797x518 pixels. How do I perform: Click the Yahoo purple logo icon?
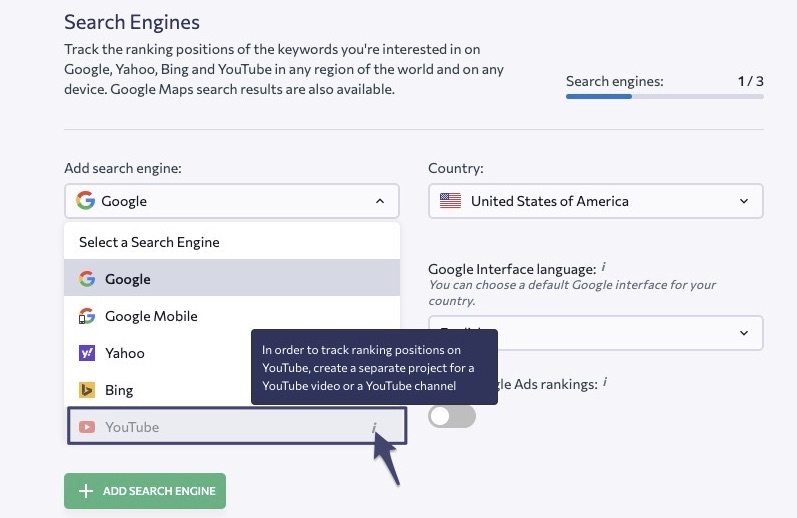click(87, 353)
